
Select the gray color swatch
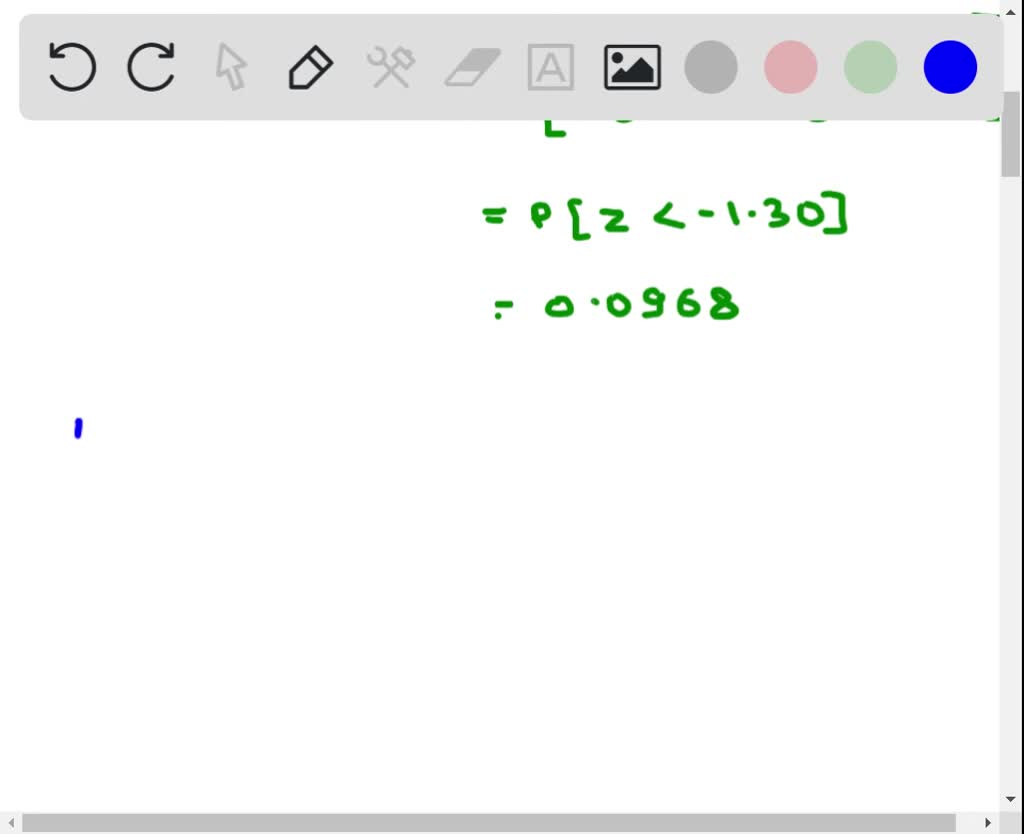pos(710,67)
